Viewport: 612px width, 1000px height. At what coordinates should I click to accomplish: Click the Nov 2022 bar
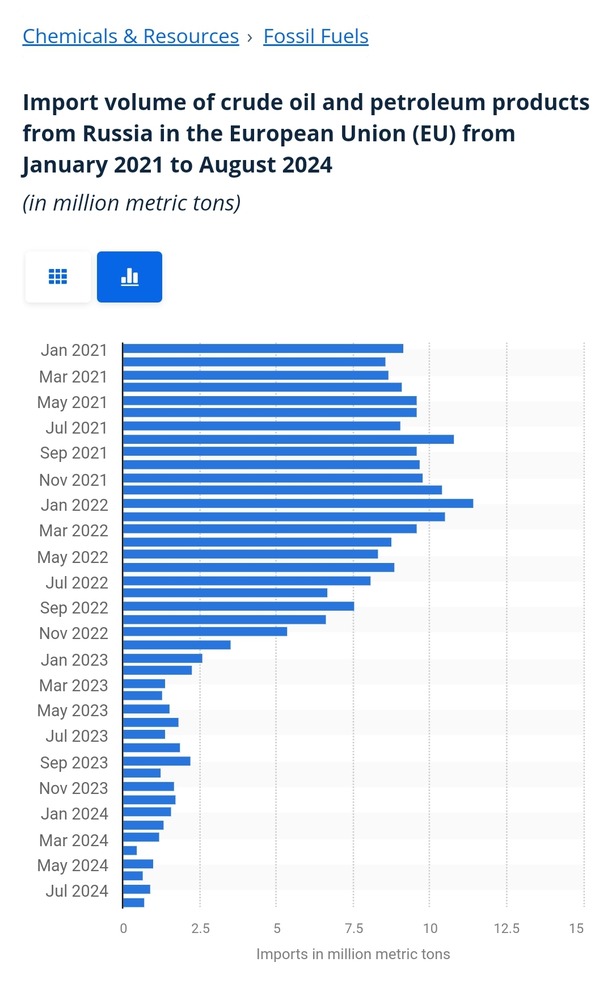[x=204, y=632]
